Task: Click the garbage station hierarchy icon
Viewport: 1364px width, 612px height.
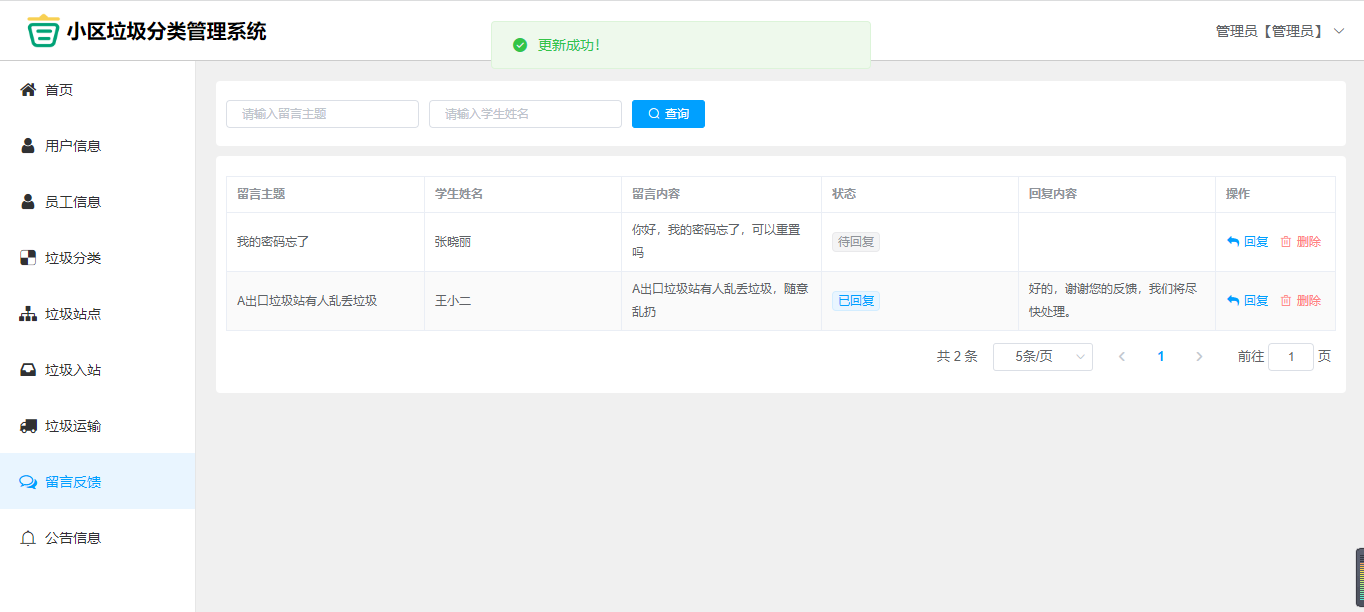Action: tap(28, 314)
